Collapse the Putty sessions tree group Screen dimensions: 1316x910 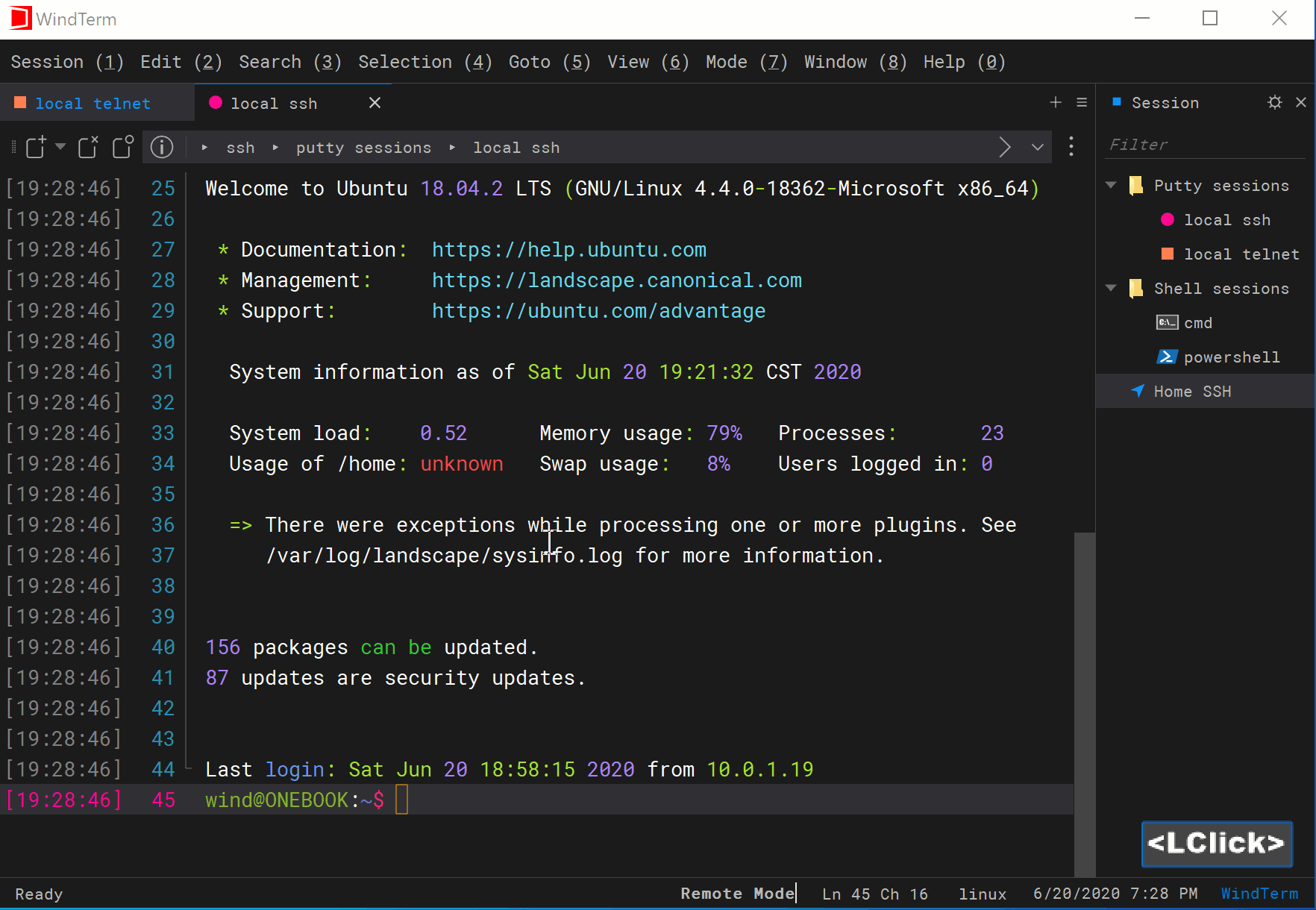[x=1111, y=185]
